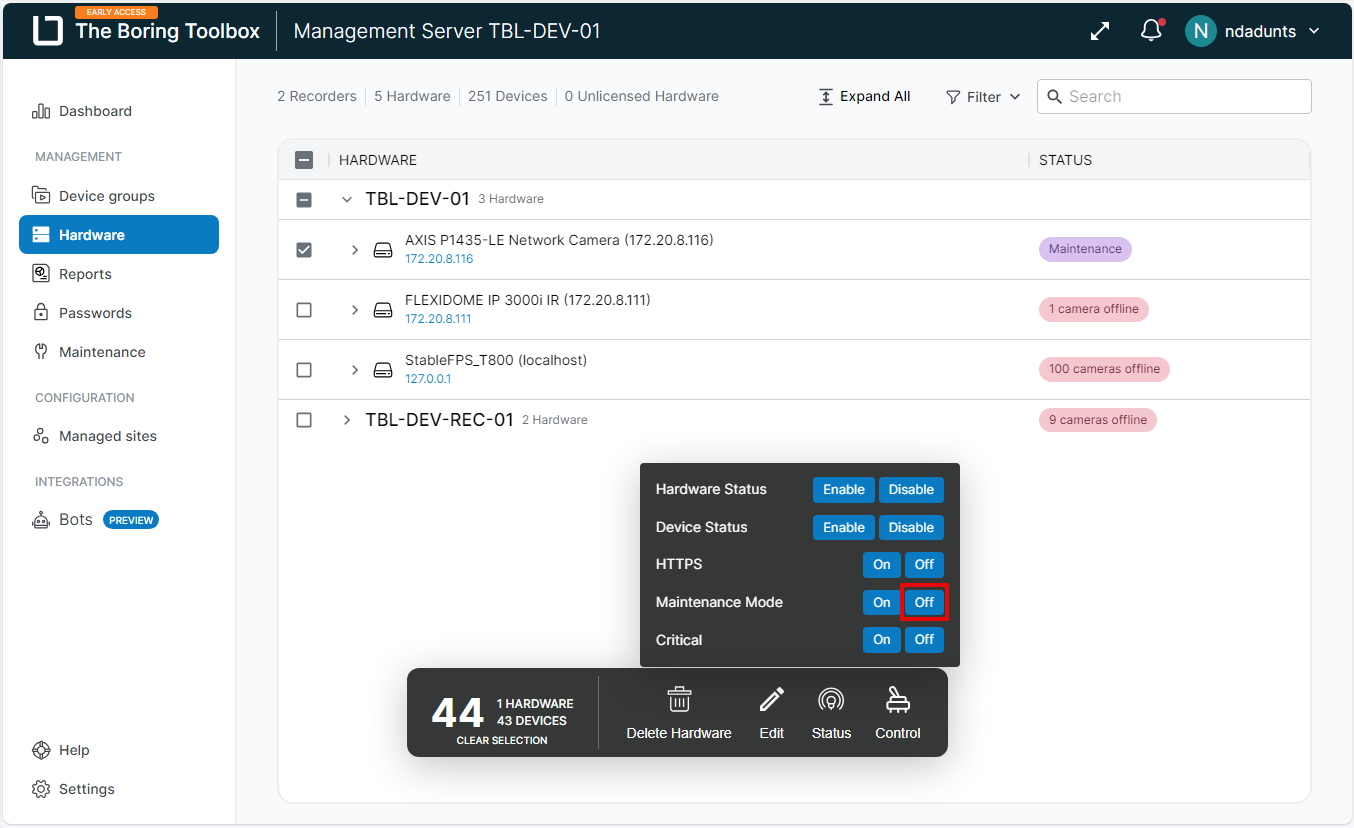Image resolution: width=1354 pixels, height=828 pixels.
Task: Click the Expand All icon
Action: point(826,97)
